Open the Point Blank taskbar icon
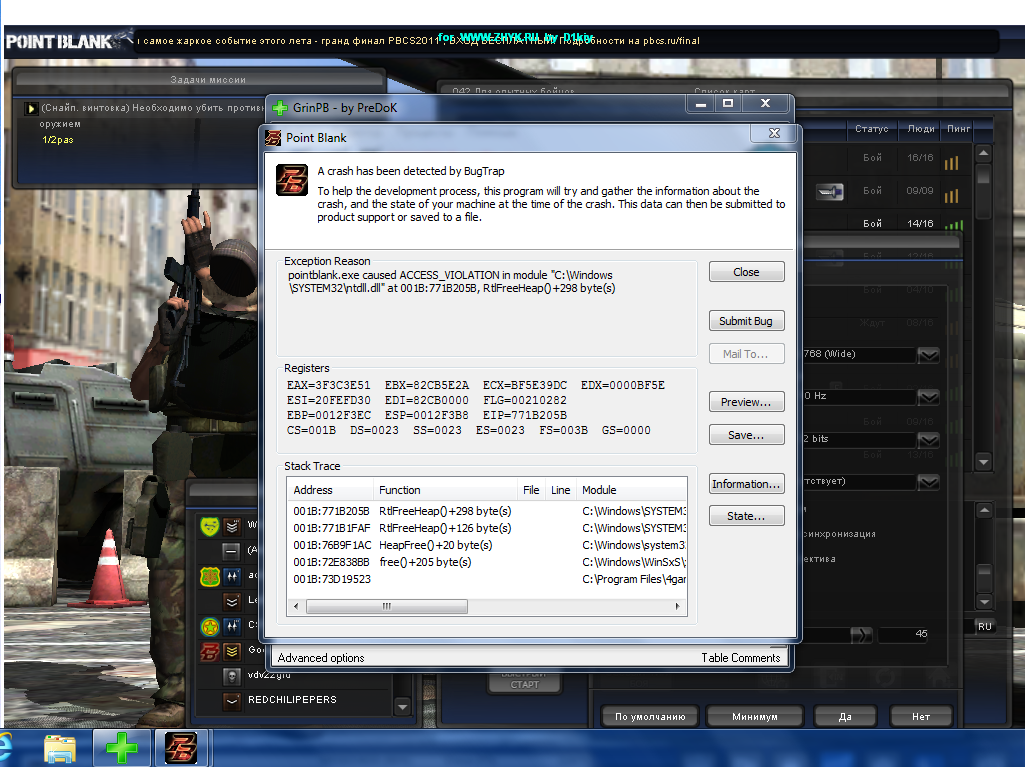 tap(181, 748)
